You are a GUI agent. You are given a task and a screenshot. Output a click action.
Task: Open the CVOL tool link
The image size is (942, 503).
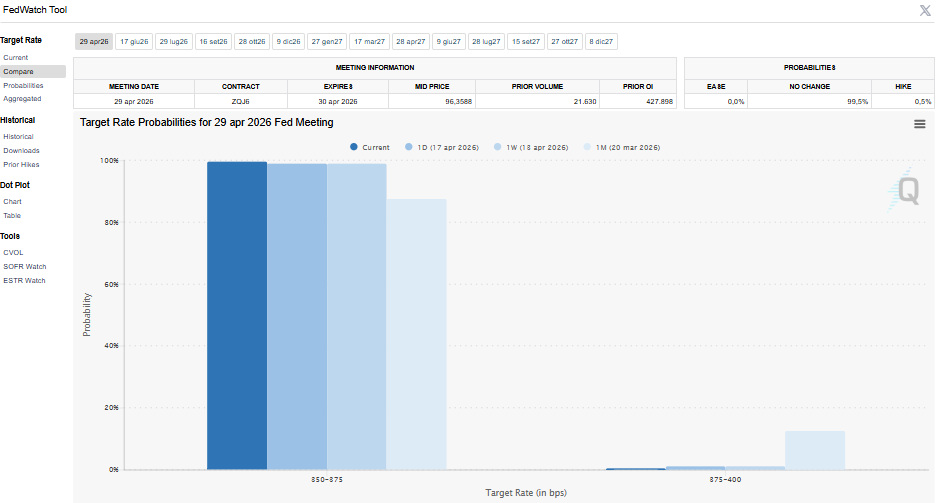14,253
